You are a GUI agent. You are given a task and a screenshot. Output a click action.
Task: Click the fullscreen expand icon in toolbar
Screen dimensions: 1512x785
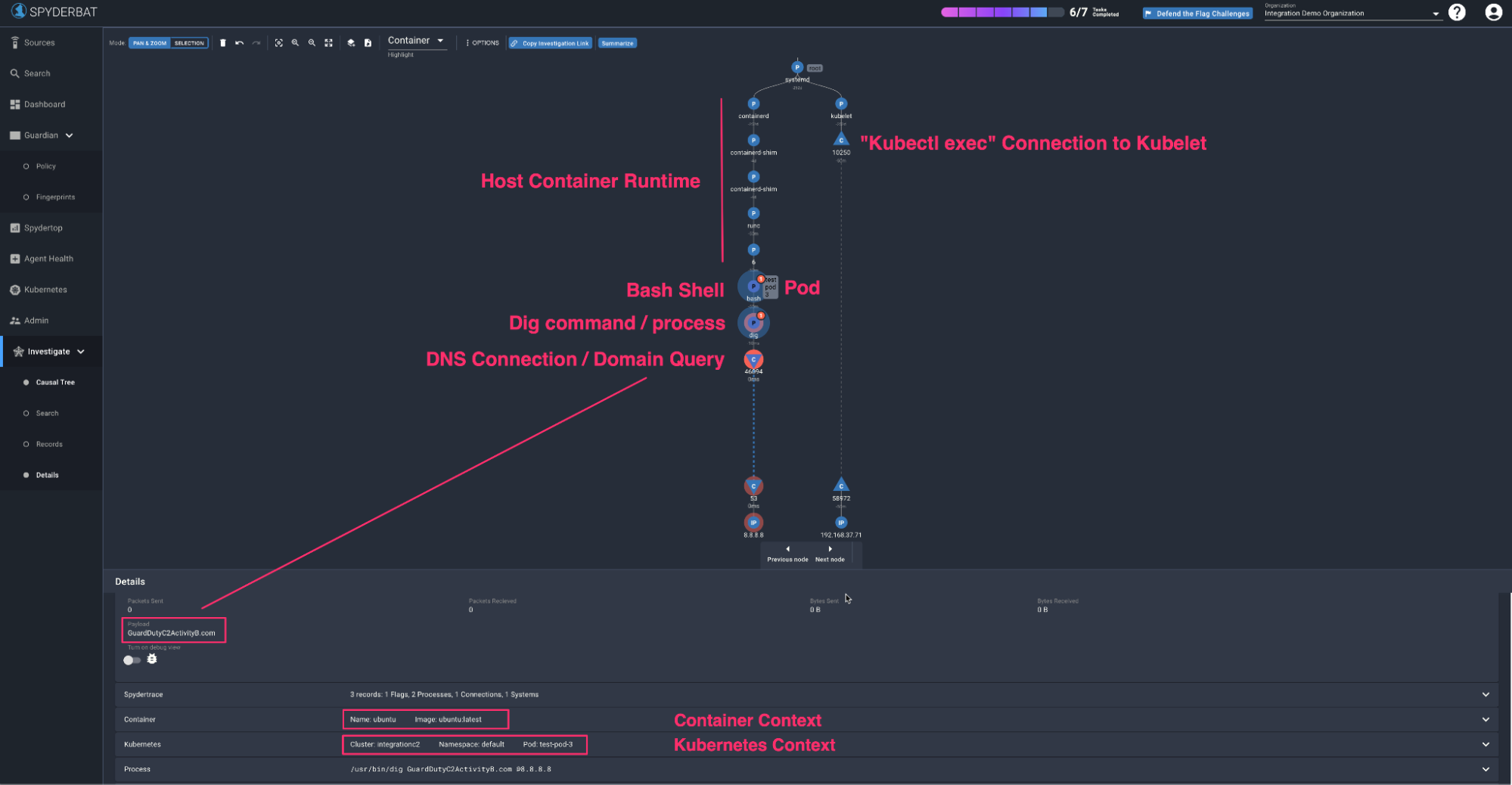coord(328,43)
